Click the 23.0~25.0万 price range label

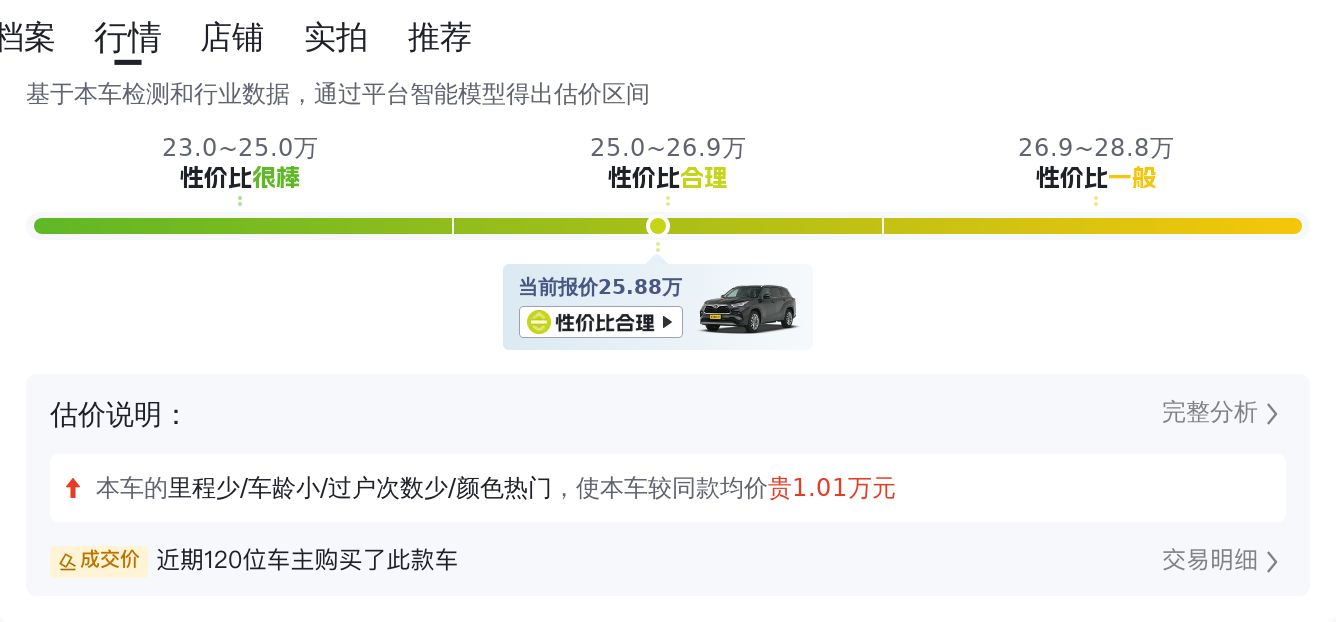(x=240, y=148)
